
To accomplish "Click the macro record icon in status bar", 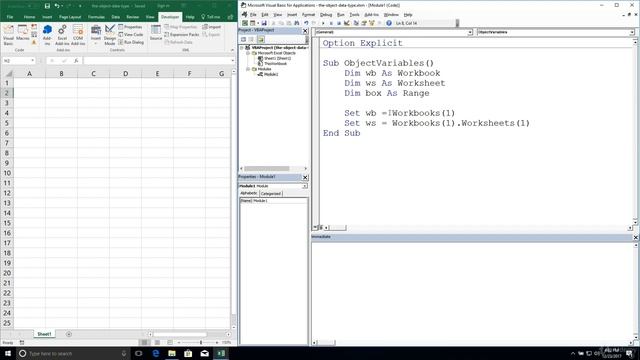I will tap(22, 342).
